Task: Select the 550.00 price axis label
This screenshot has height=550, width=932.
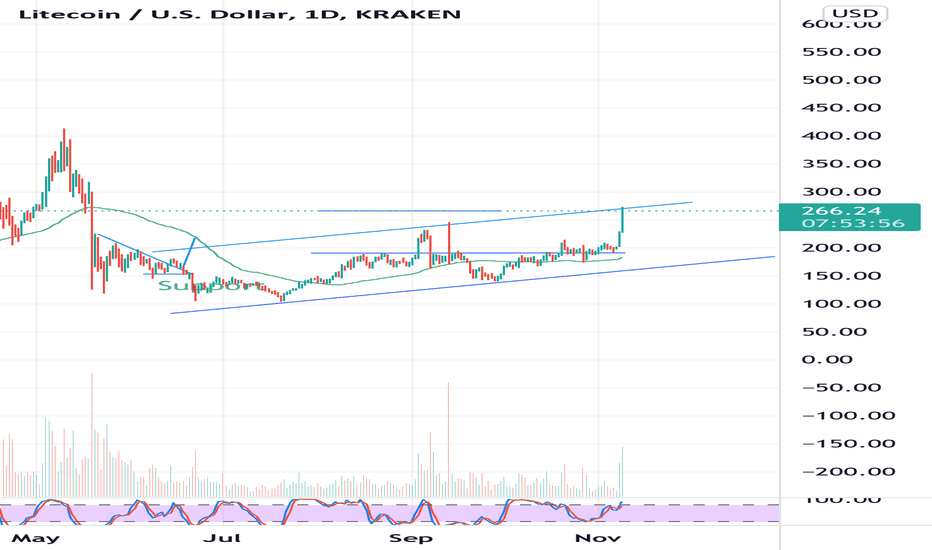Action: click(841, 52)
